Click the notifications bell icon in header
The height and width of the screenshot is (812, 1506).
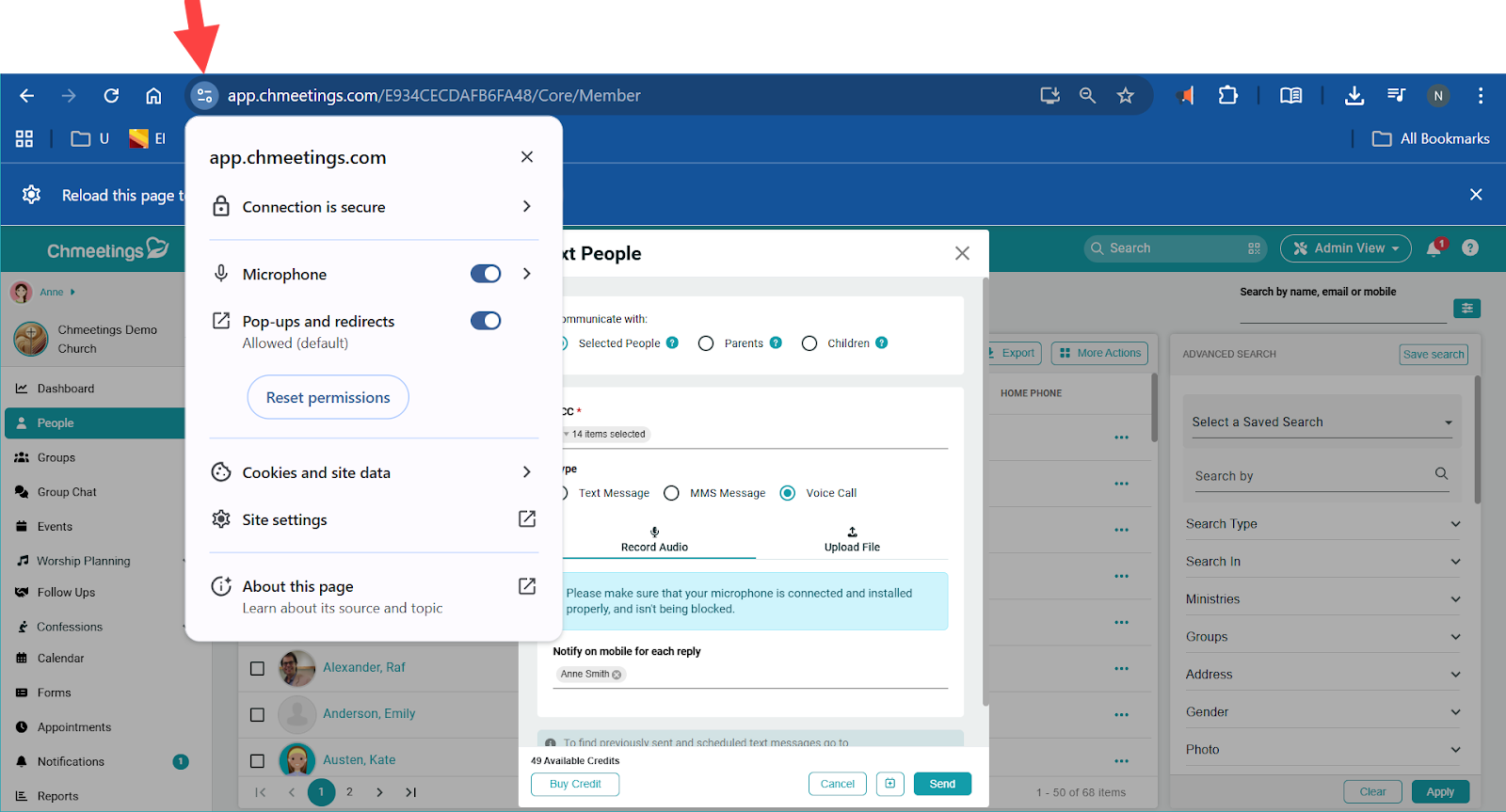pos(1434,248)
